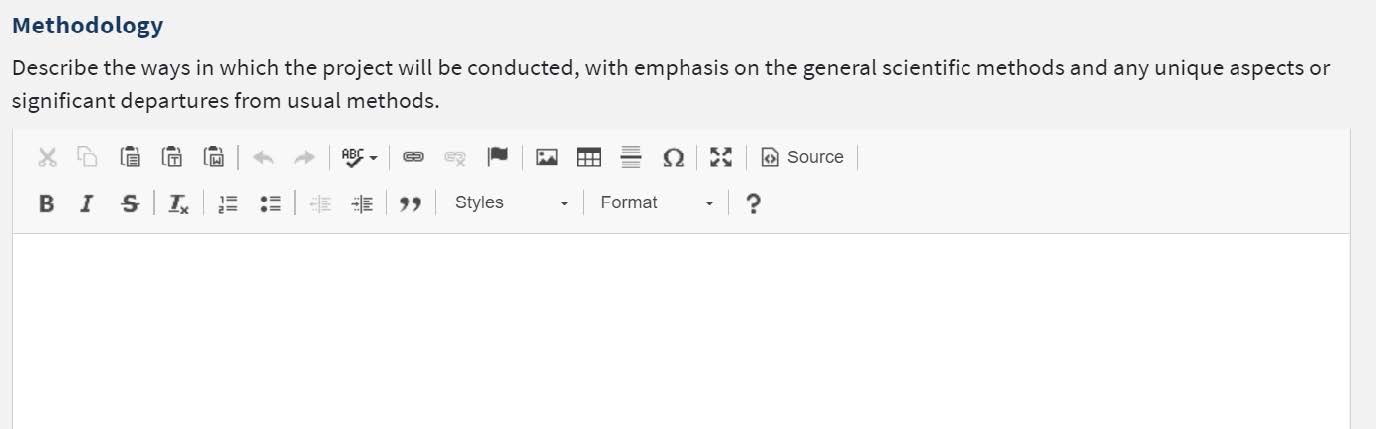1376x429 pixels.
Task: Expand the Format dropdown
Action: click(x=656, y=203)
